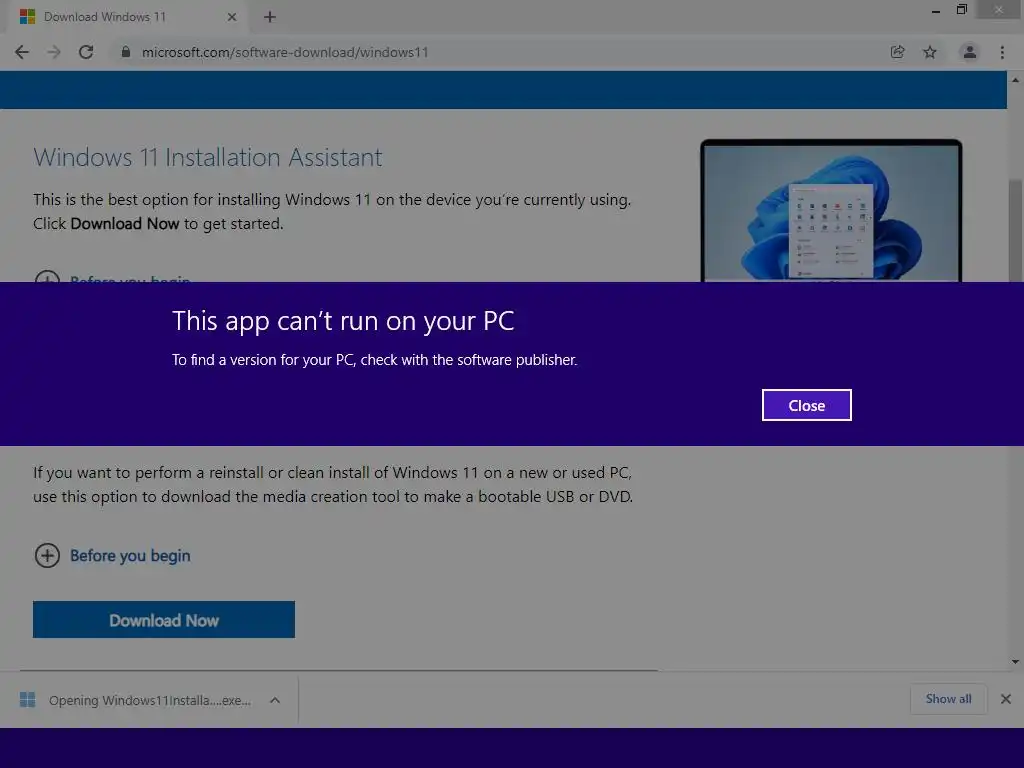Expand lower 'Before you begin' section

pyautogui.click(x=112, y=556)
